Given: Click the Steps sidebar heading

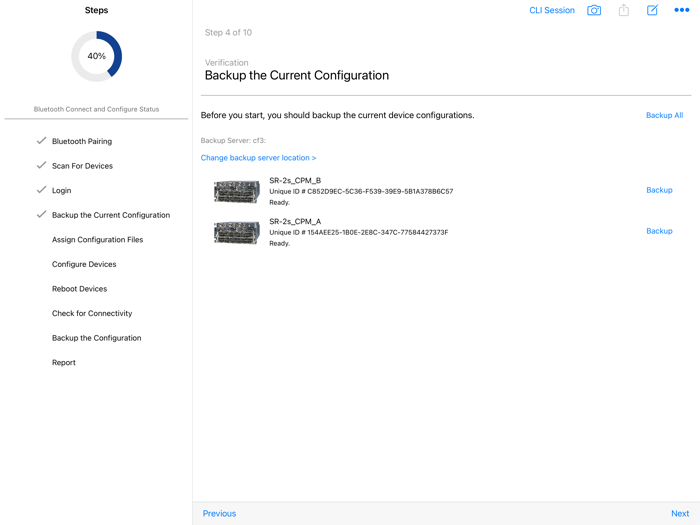Looking at the screenshot, I should click(96, 10).
